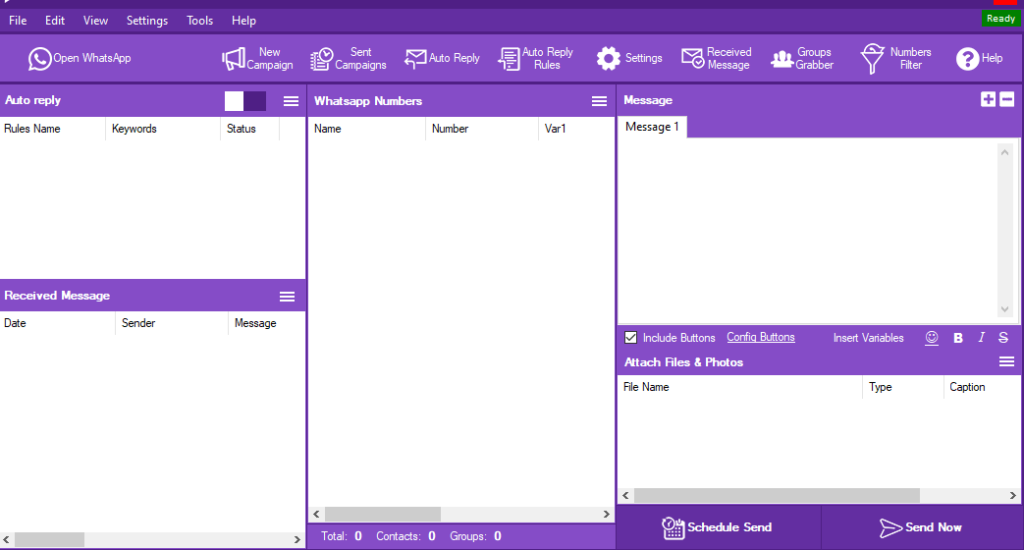Start a New Campaign with the megaphone icon
Screen dimensions: 1024x550
coord(233,59)
